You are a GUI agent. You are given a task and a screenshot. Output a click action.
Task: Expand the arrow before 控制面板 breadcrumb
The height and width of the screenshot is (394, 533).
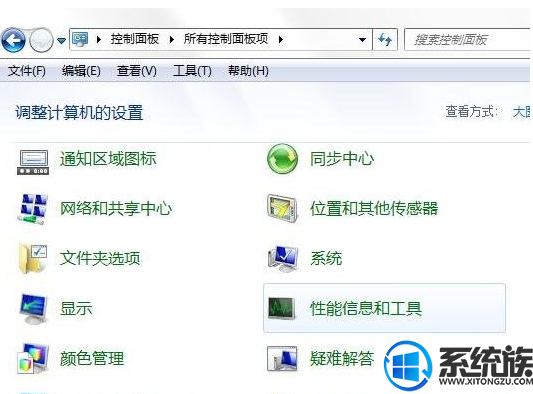(99, 39)
